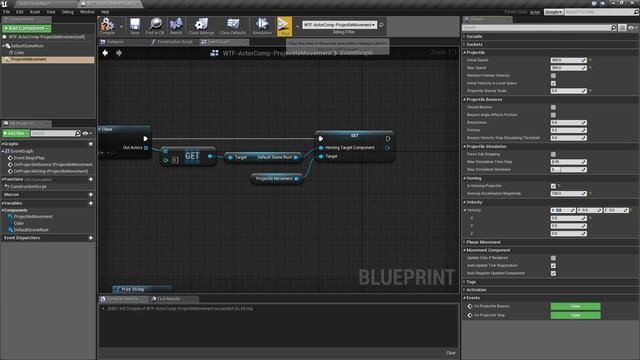Open the Add Component dropdown
The width and height of the screenshot is (640, 360).
[27, 28]
